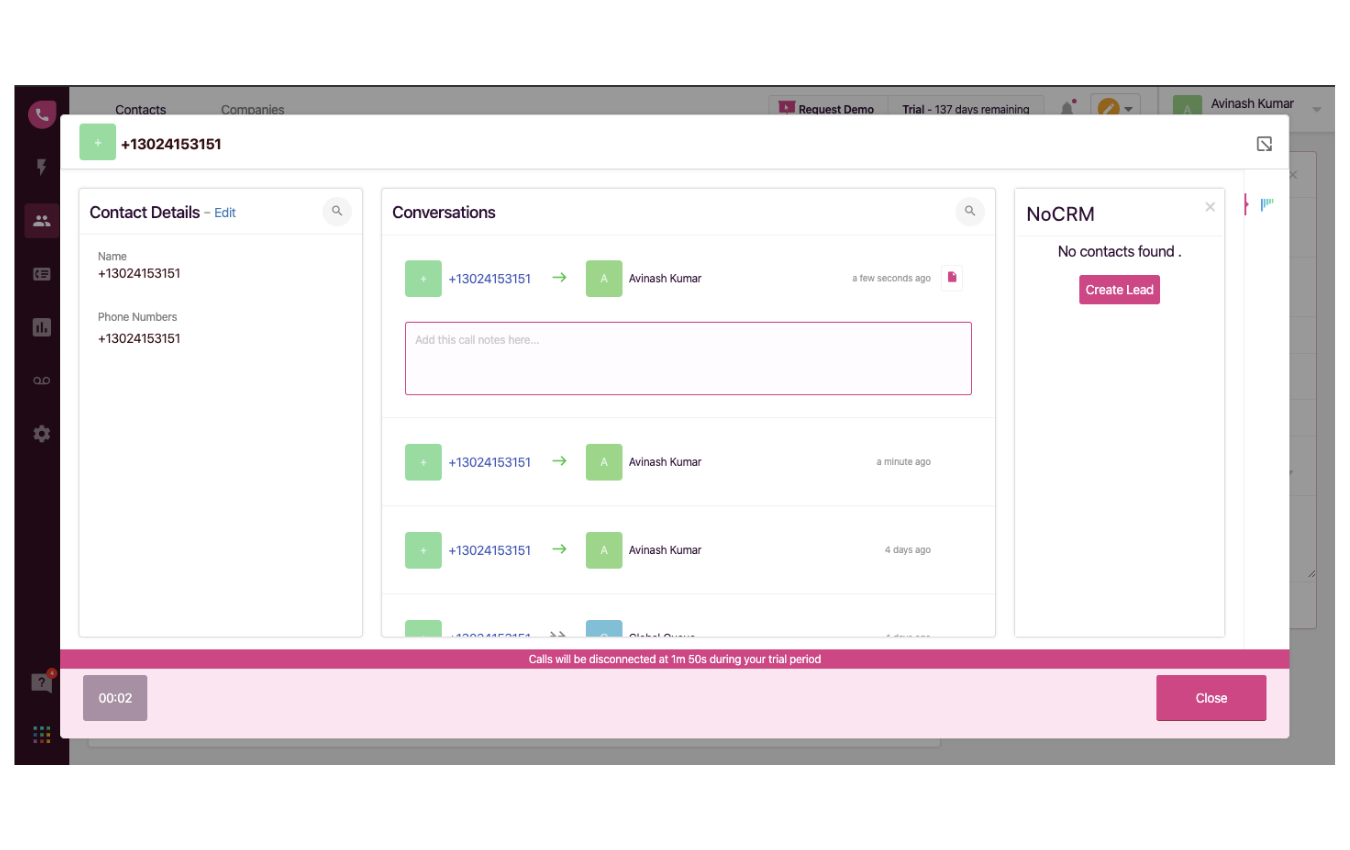
Task: Open the Power Dialer lightning icon
Action: click(x=41, y=167)
